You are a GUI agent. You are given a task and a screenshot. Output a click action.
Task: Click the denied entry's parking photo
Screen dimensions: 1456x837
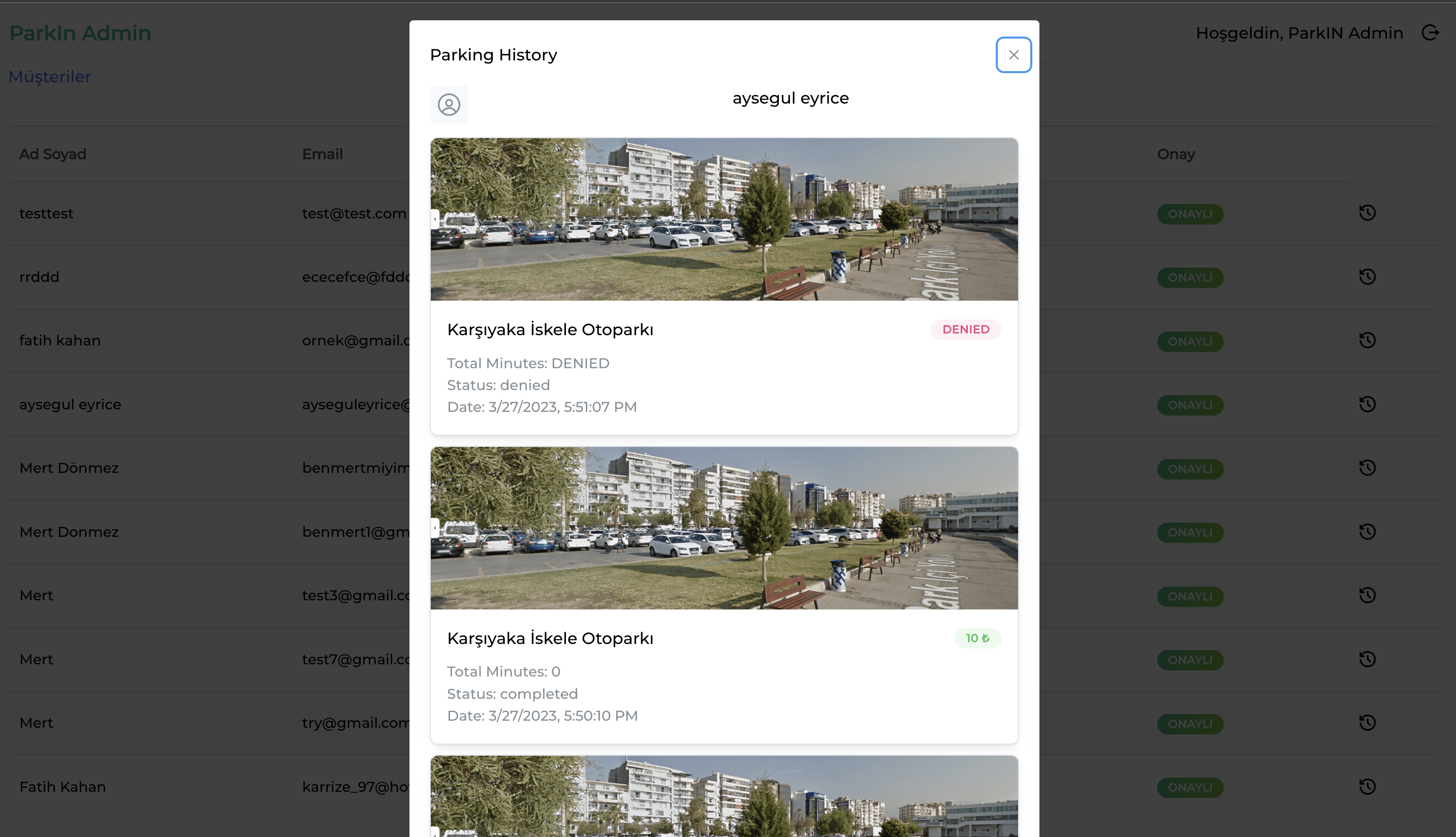tap(724, 219)
